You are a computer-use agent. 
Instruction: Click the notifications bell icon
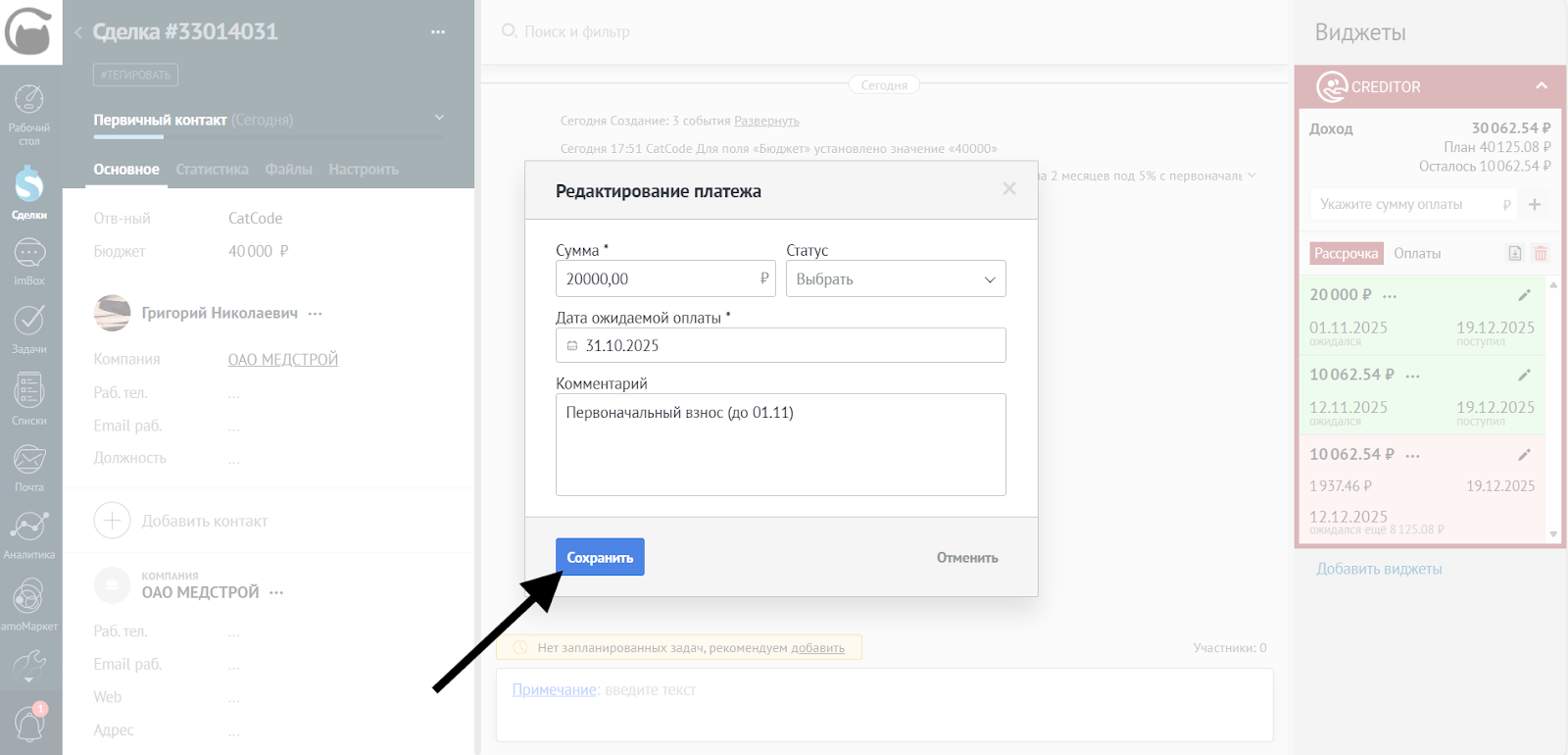tap(29, 724)
